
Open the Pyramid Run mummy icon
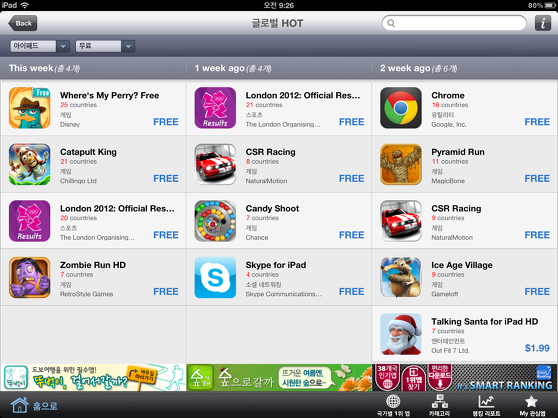(401, 164)
